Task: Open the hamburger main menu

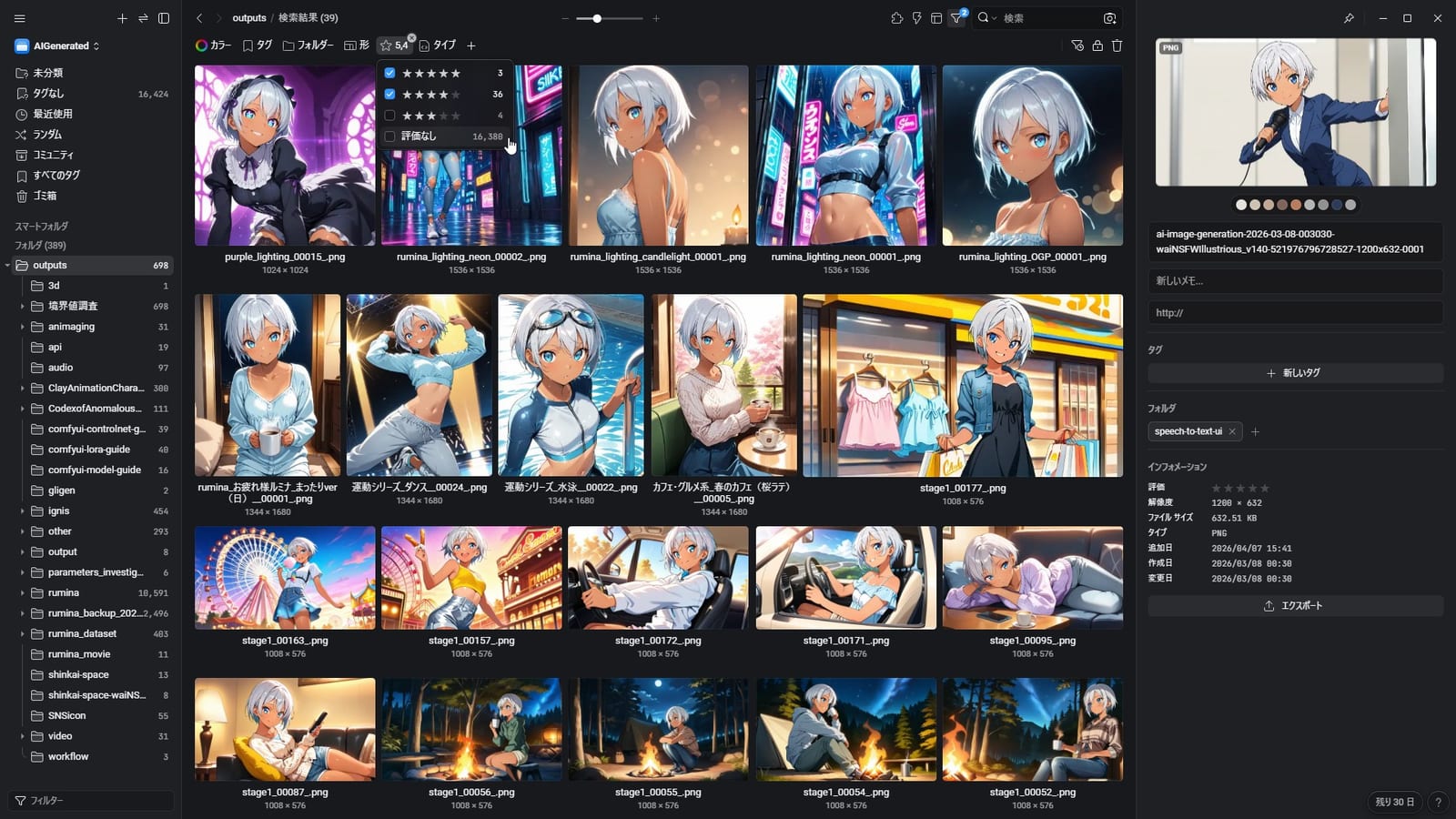Action: [x=19, y=18]
